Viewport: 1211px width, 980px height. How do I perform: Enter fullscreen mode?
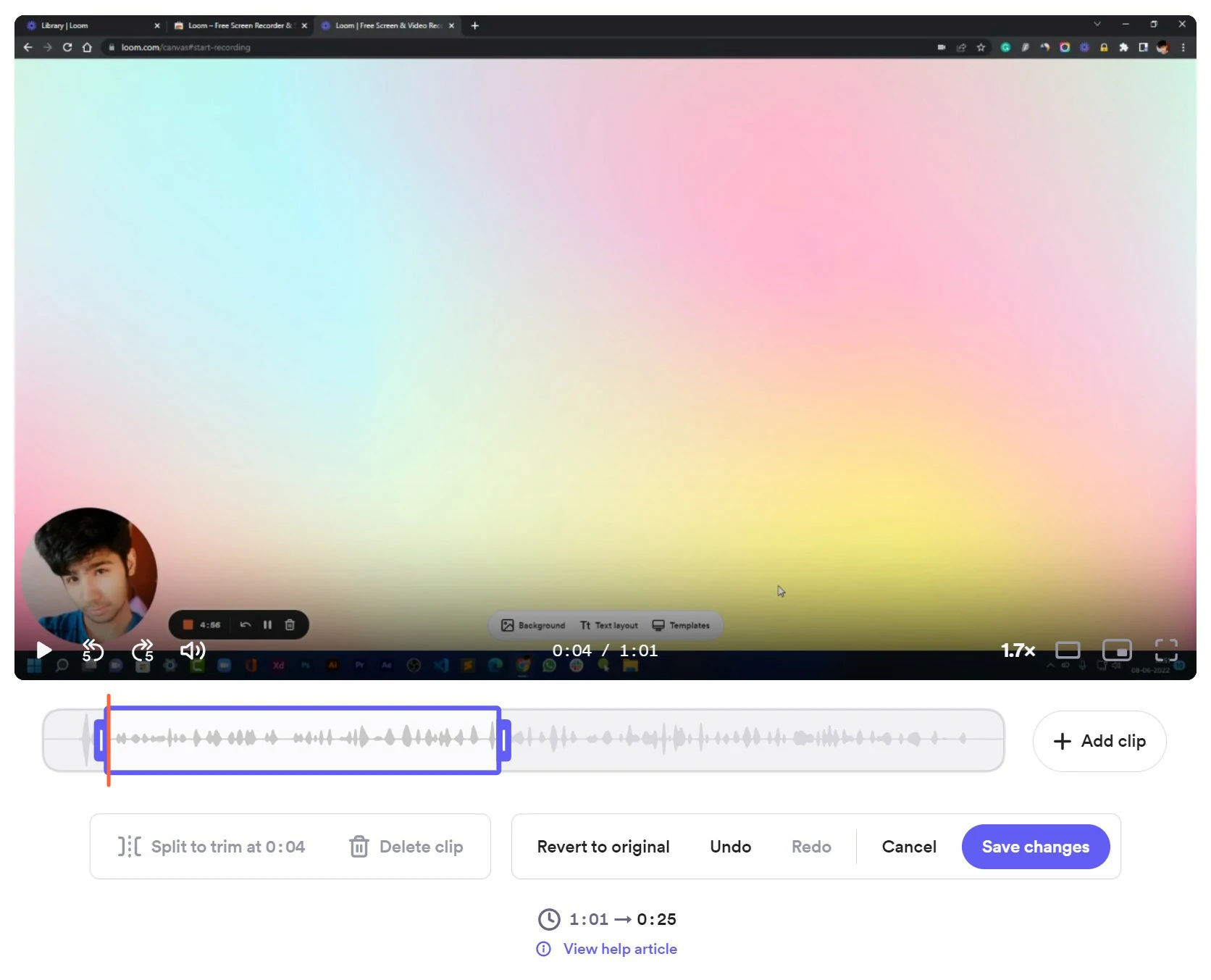tap(1166, 650)
